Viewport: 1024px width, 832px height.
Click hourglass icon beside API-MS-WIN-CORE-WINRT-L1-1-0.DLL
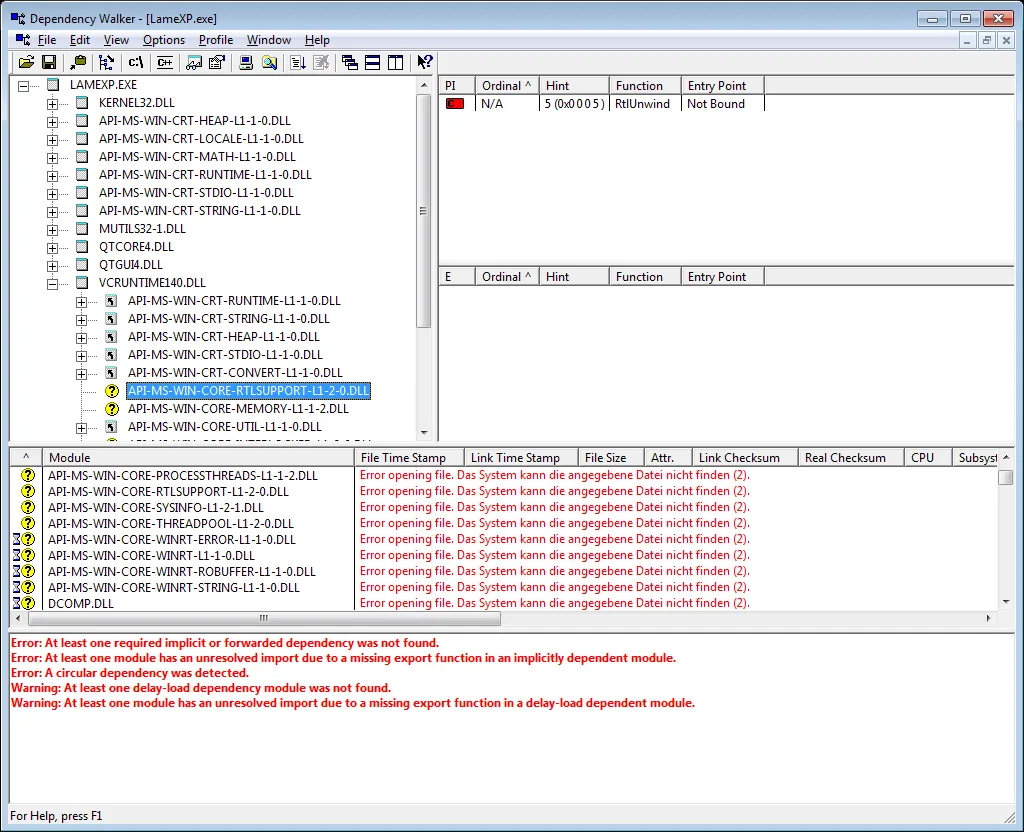tap(17, 556)
